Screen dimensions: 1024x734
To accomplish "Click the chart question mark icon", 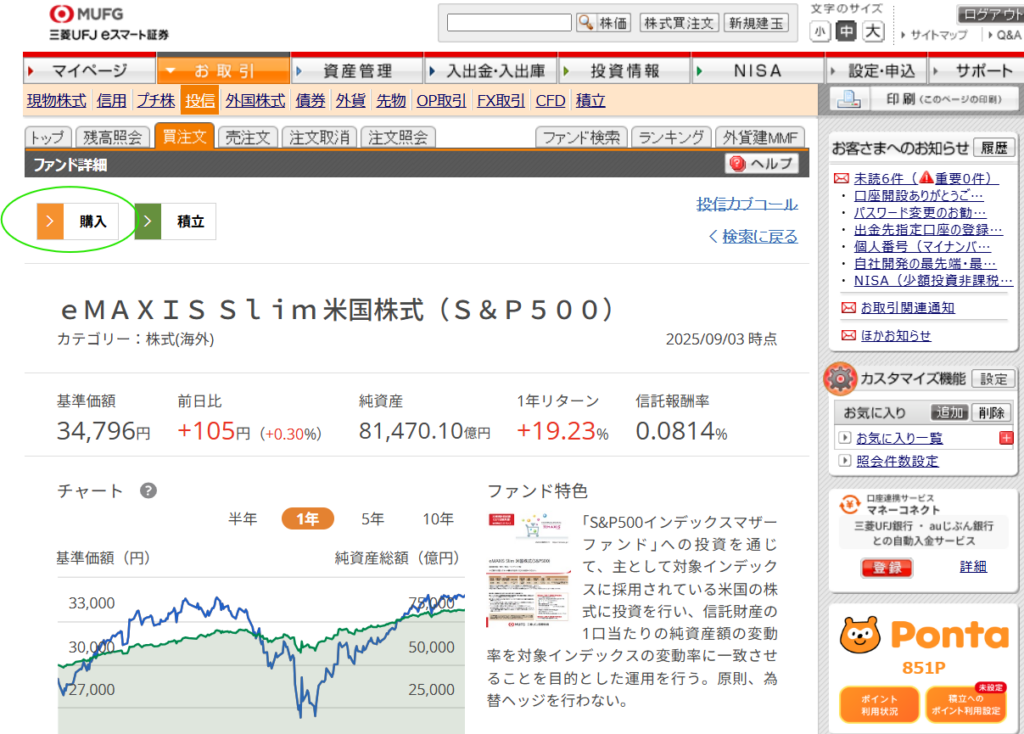I will click(x=148, y=490).
